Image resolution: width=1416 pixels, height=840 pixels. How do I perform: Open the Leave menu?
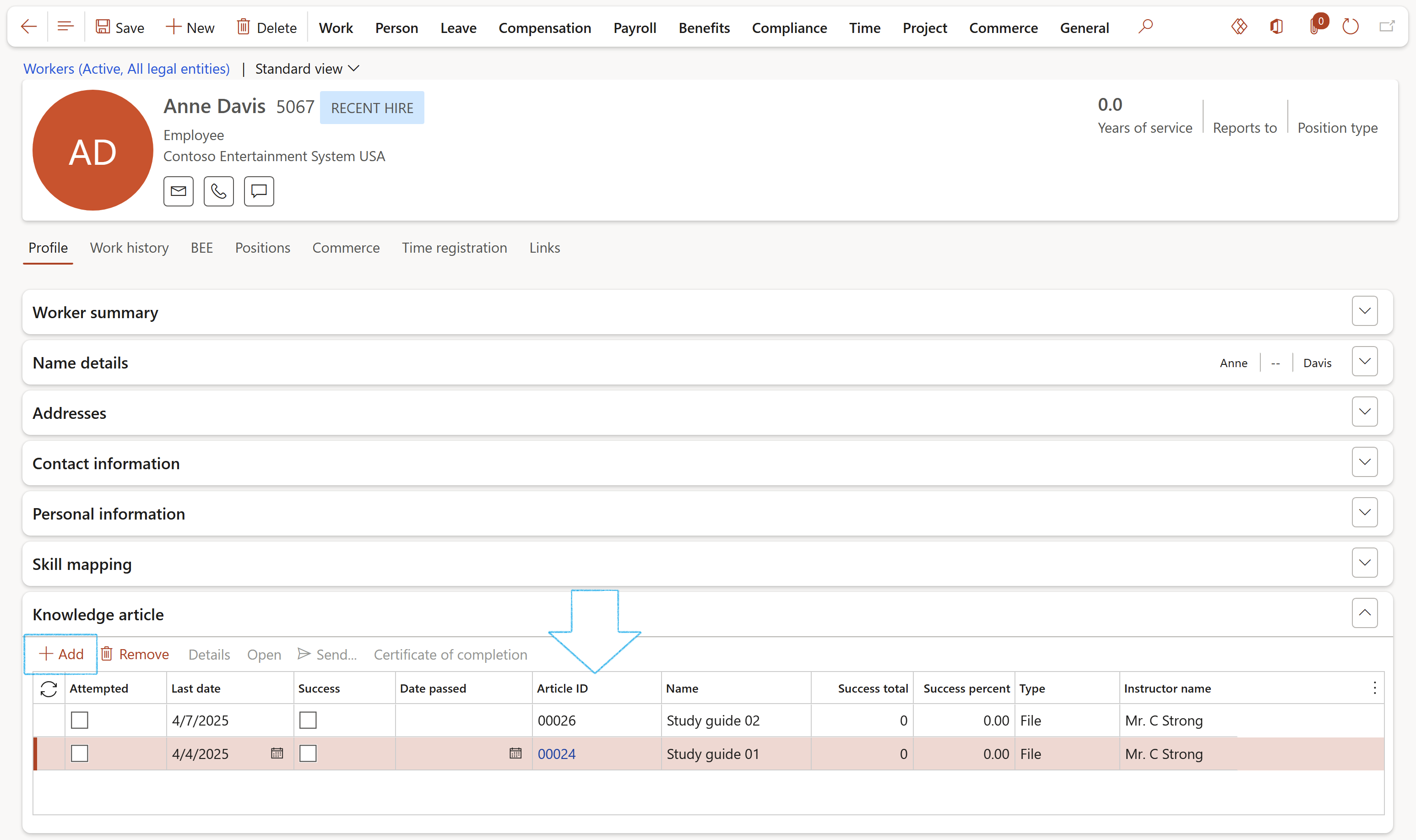458,28
